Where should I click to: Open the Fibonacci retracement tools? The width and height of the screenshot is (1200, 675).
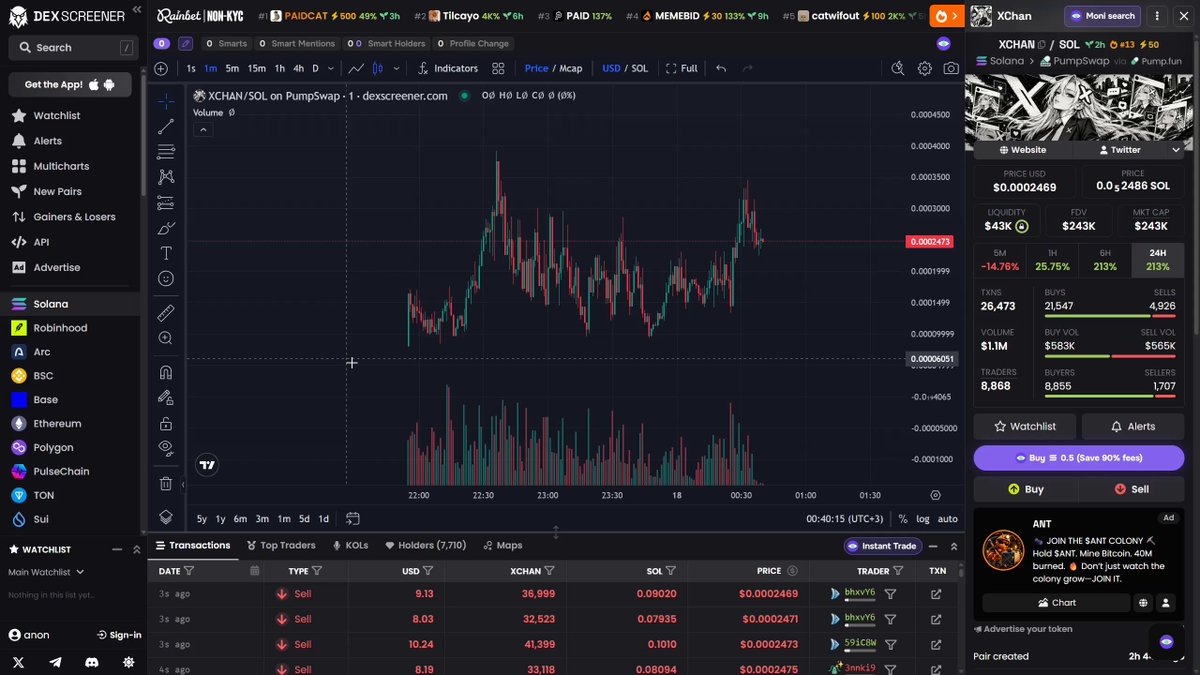[166, 152]
